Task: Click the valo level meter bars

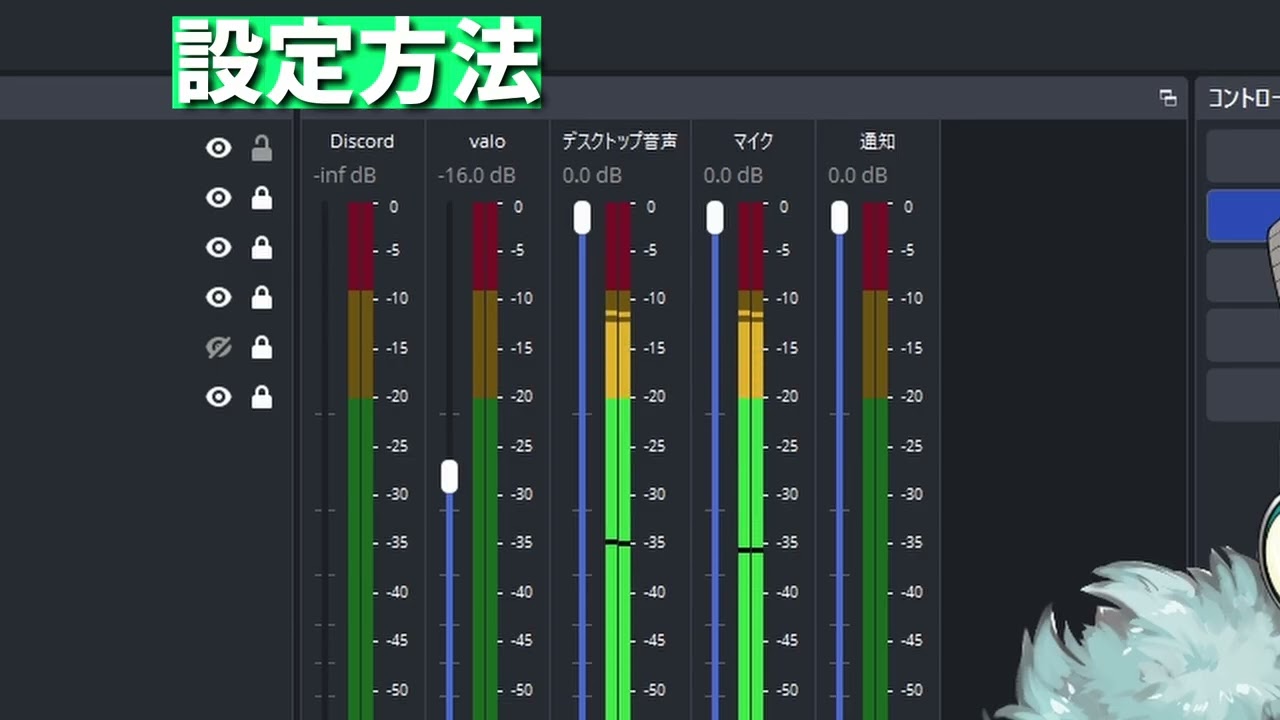Action: pos(485,460)
